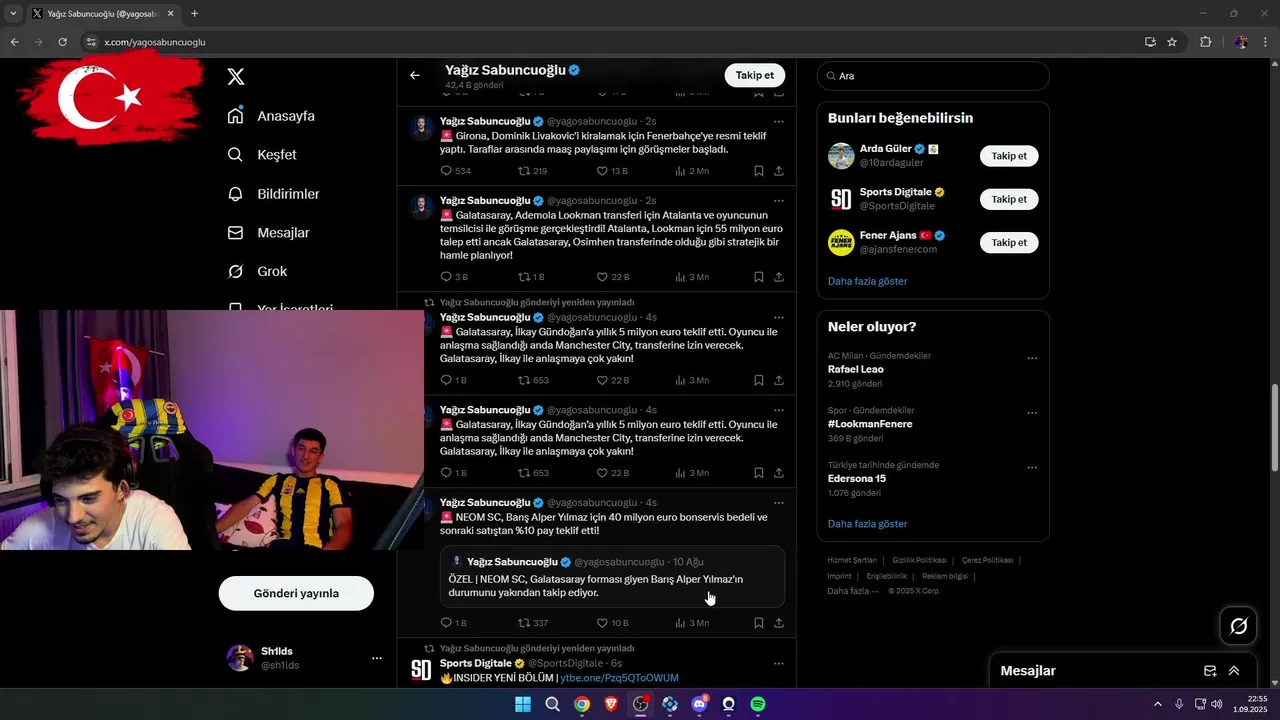Share the NEOM SC Barış Alper post
This screenshot has height=720, width=1280.
pyautogui.click(x=779, y=623)
